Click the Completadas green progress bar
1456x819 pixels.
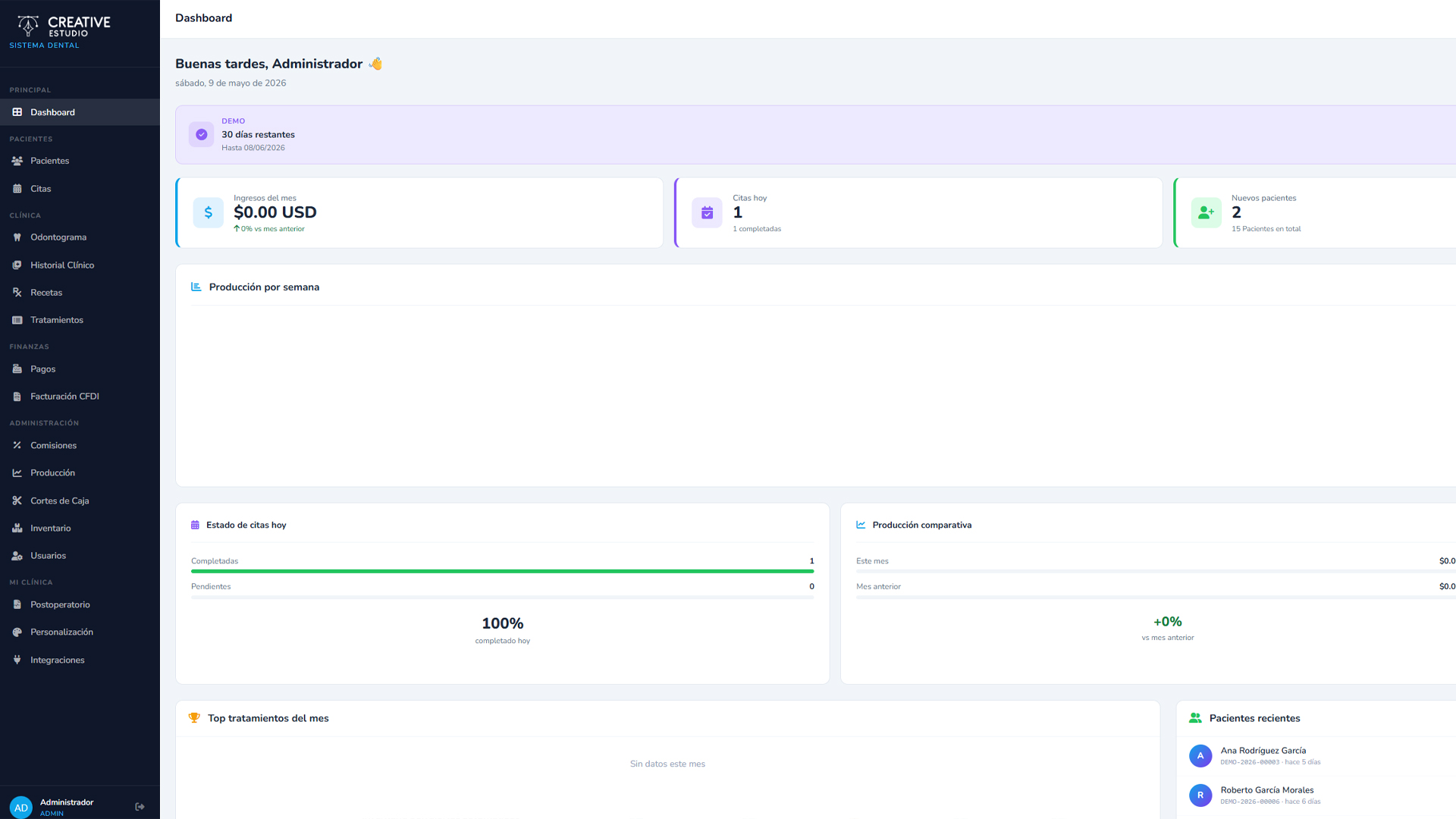coord(502,571)
